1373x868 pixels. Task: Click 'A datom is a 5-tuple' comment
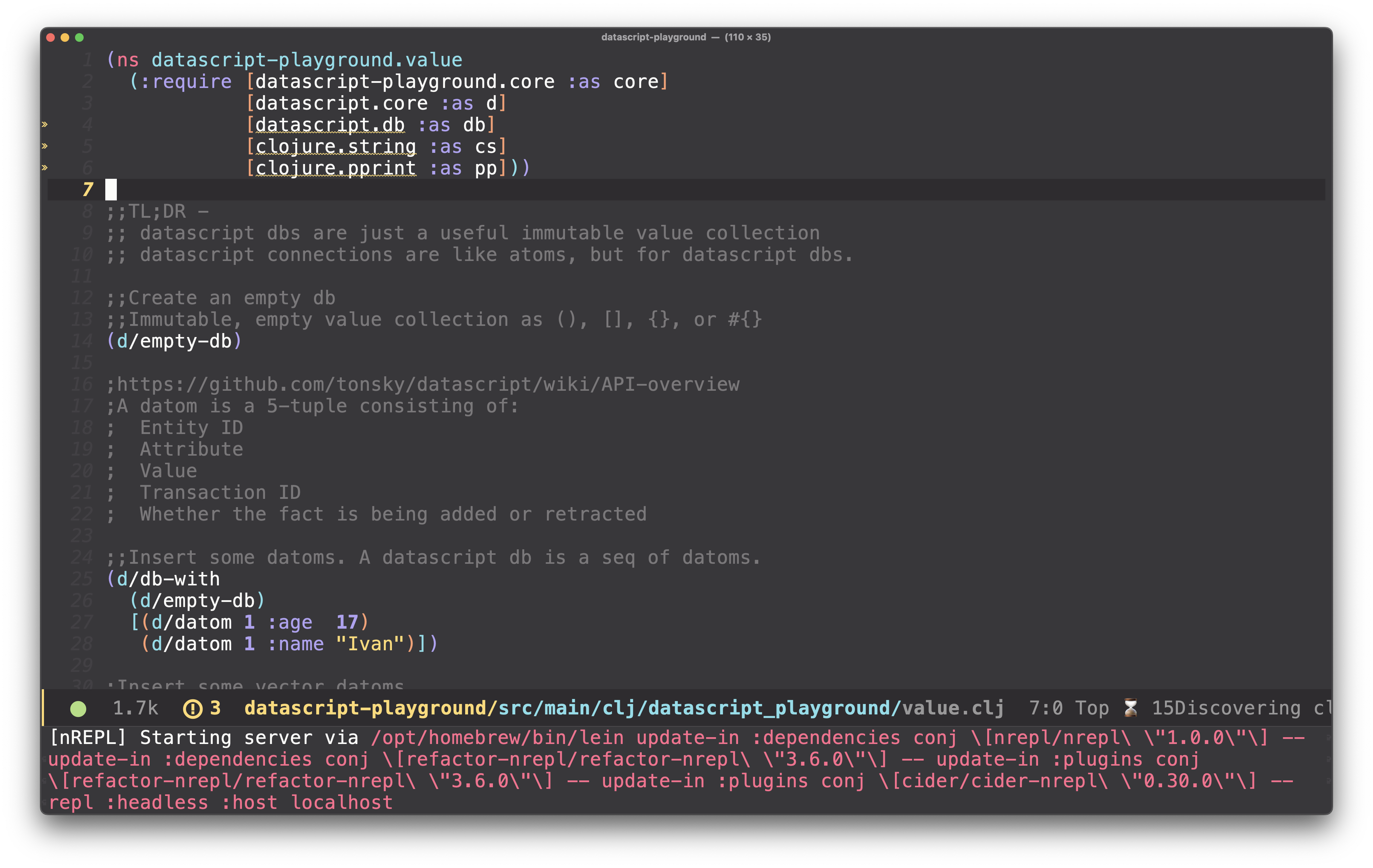(x=313, y=406)
